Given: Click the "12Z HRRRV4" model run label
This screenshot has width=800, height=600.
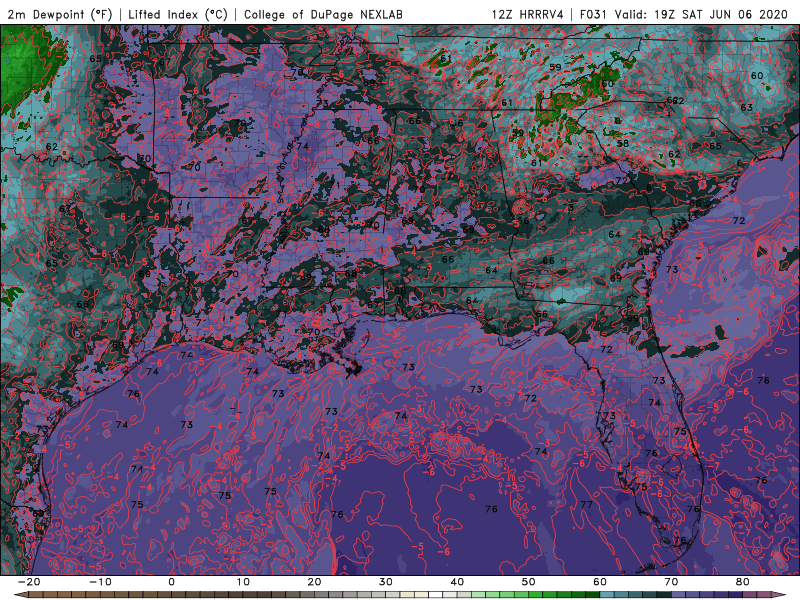Looking at the screenshot, I should coord(528,14).
